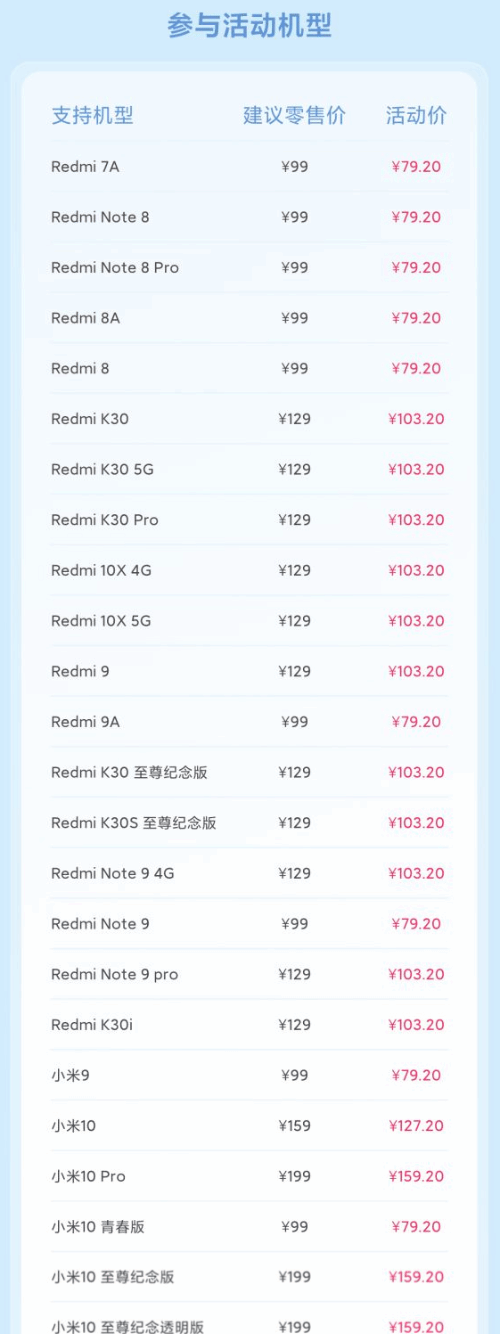Open the Redmi K30S 至尊纪念版 entry
500x1334 pixels.
coord(134,823)
